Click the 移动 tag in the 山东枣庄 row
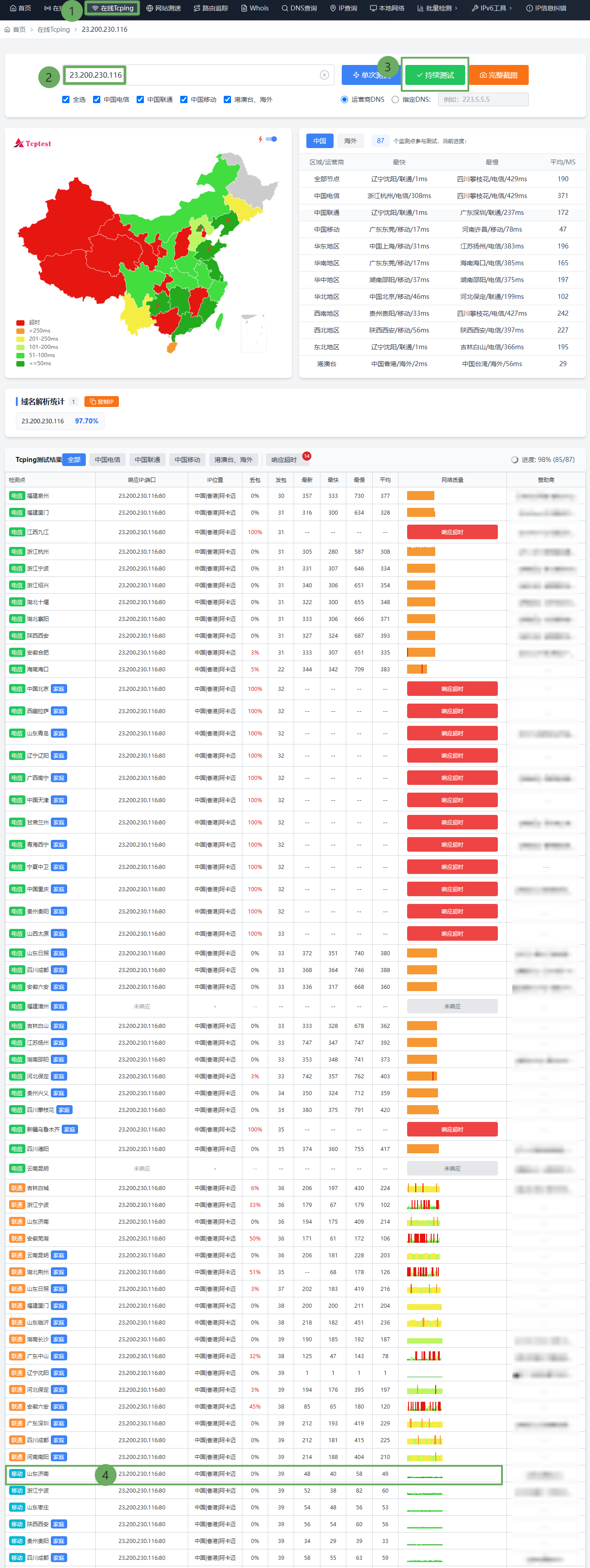The height and width of the screenshot is (1568, 590). [16, 1508]
